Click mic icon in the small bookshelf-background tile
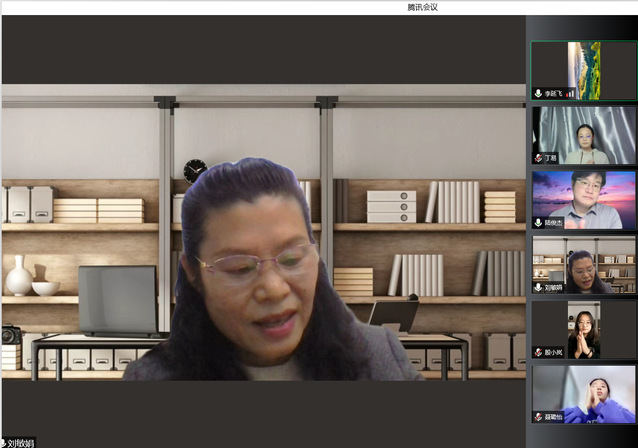This screenshot has height=448, width=638. point(538,287)
